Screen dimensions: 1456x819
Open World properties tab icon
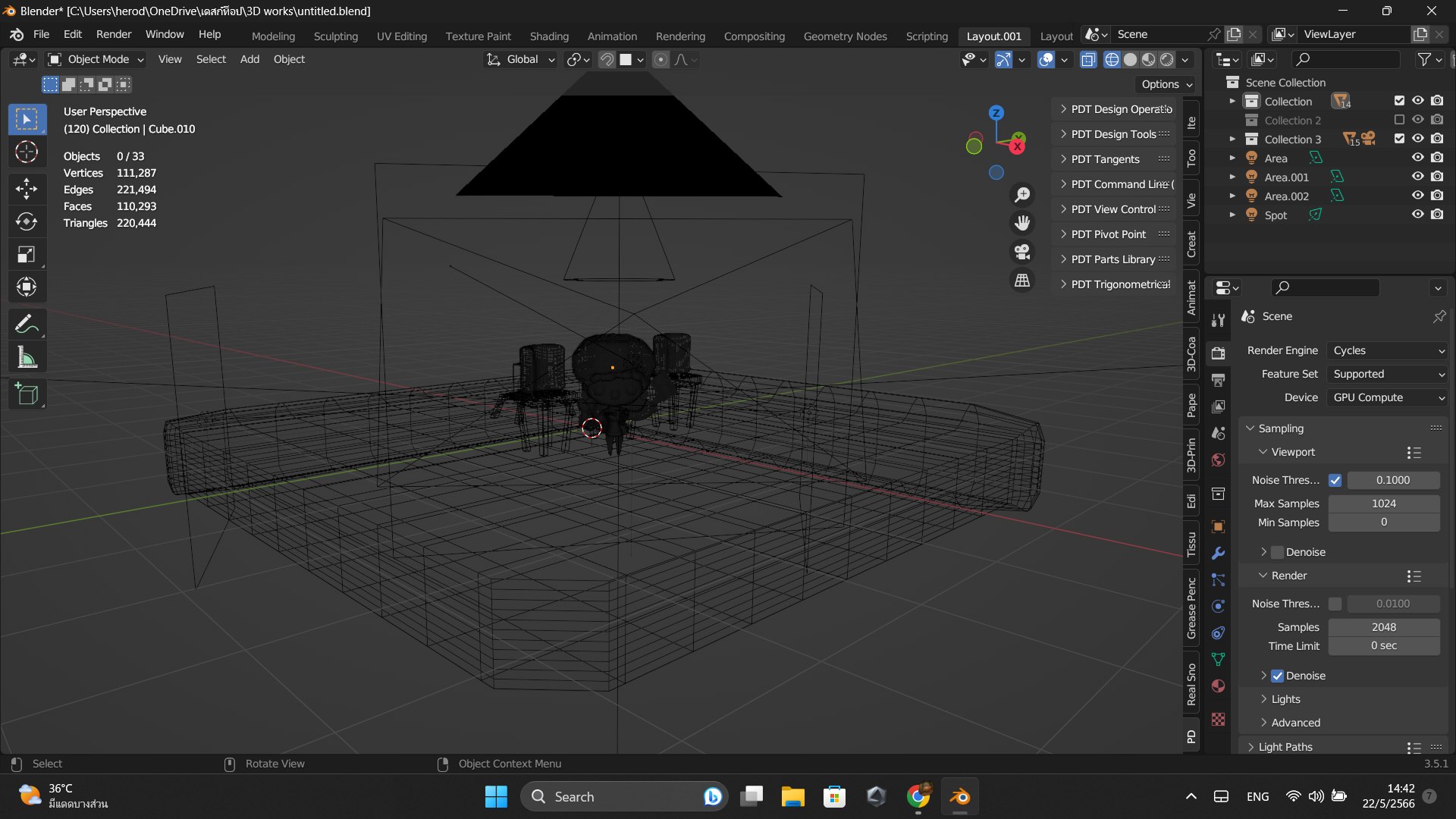tap(1218, 460)
